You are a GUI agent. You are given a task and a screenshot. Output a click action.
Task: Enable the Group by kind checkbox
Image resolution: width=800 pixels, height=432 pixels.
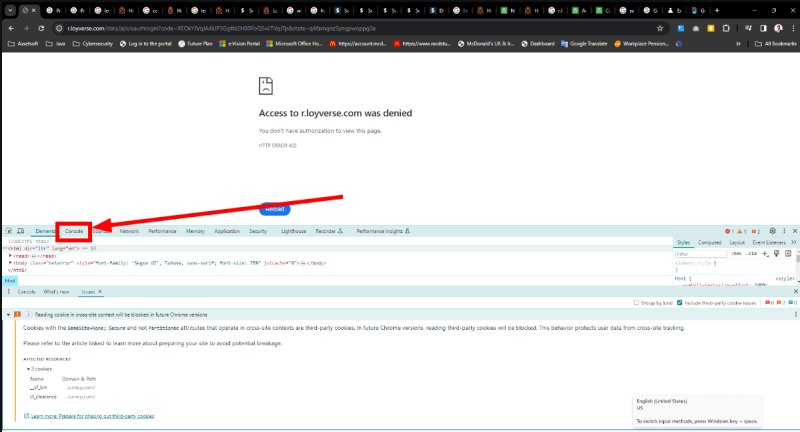(x=637, y=302)
